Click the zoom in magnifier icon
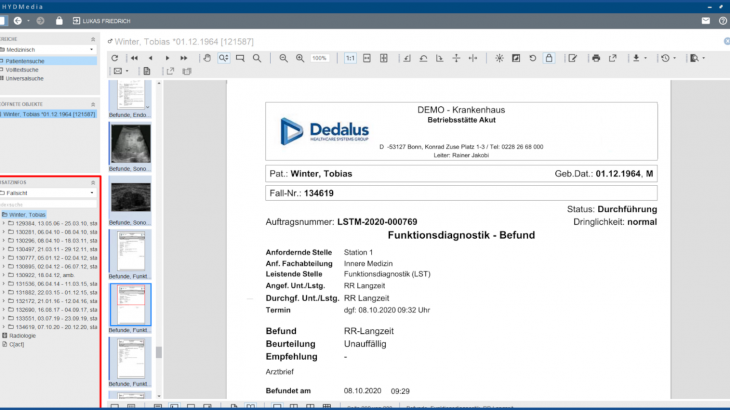This screenshot has height=410, width=730. (x=300, y=58)
